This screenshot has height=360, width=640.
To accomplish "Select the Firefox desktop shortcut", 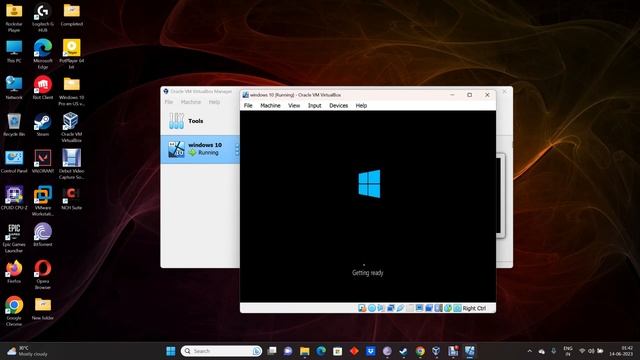I will (x=14, y=272).
